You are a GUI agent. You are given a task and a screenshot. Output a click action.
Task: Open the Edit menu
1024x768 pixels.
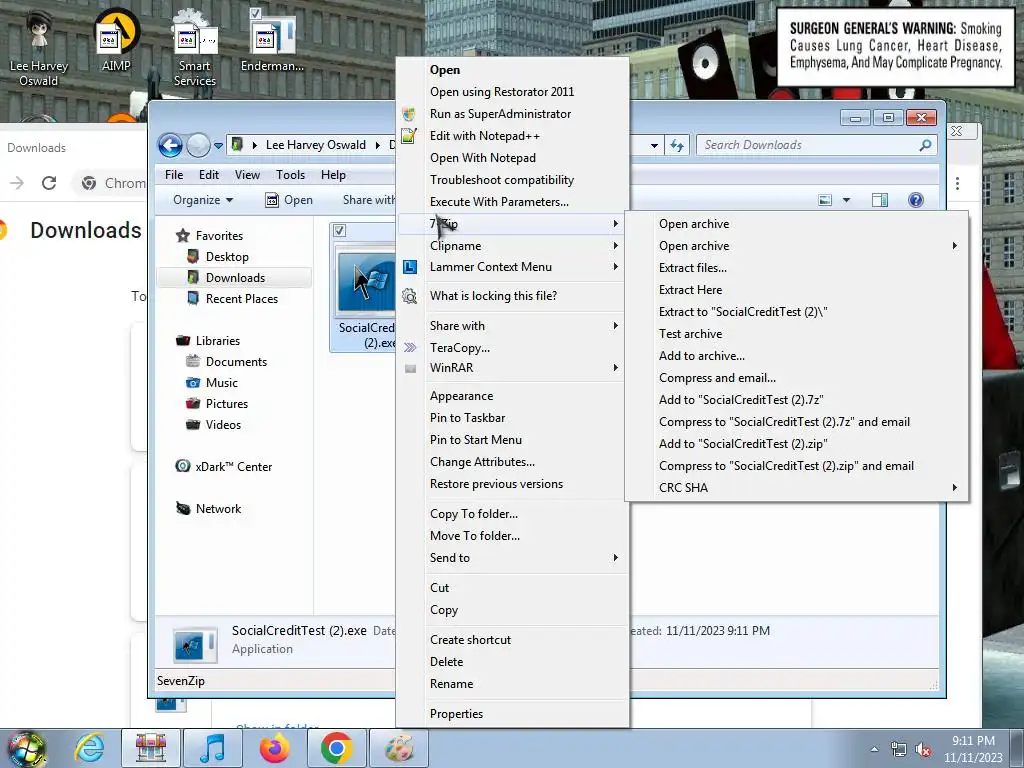209,174
